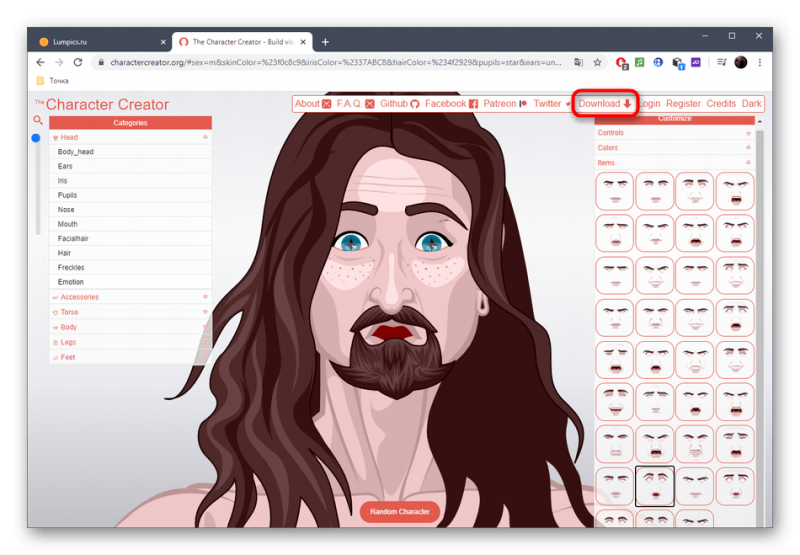Image resolution: width=800 pixels, height=555 pixels.
Task: Collapse the Head category
Action: click(130, 137)
